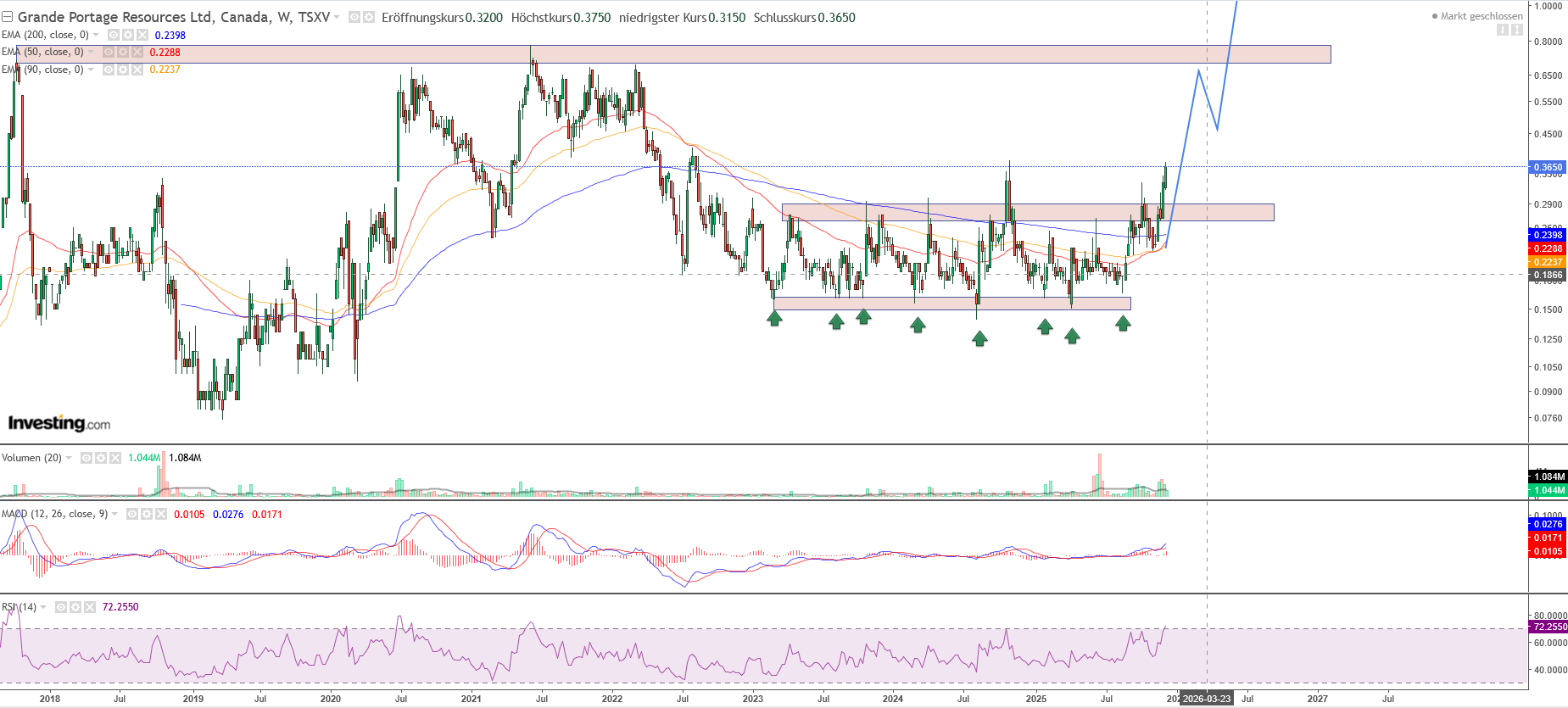
Task: Toggle visibility eye of MACD indicator
Action: [132, 514]
